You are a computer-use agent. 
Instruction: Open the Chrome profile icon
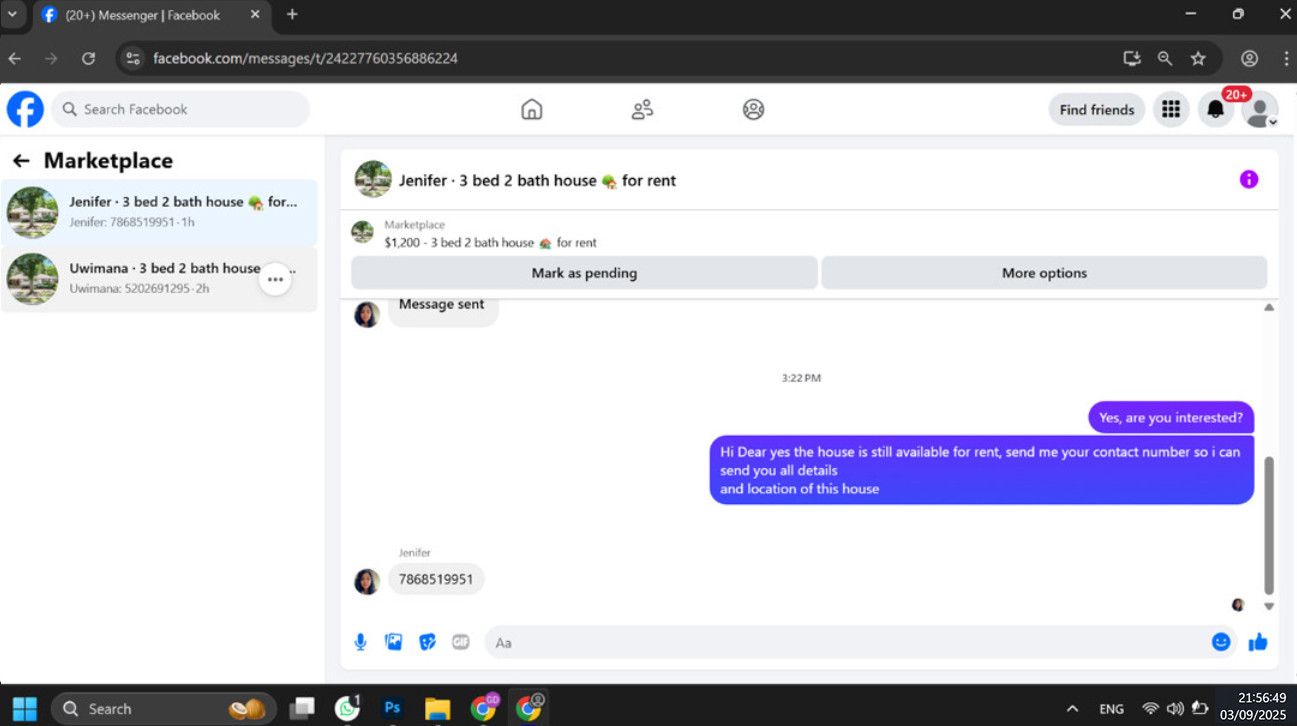(x=1249, y=59)
